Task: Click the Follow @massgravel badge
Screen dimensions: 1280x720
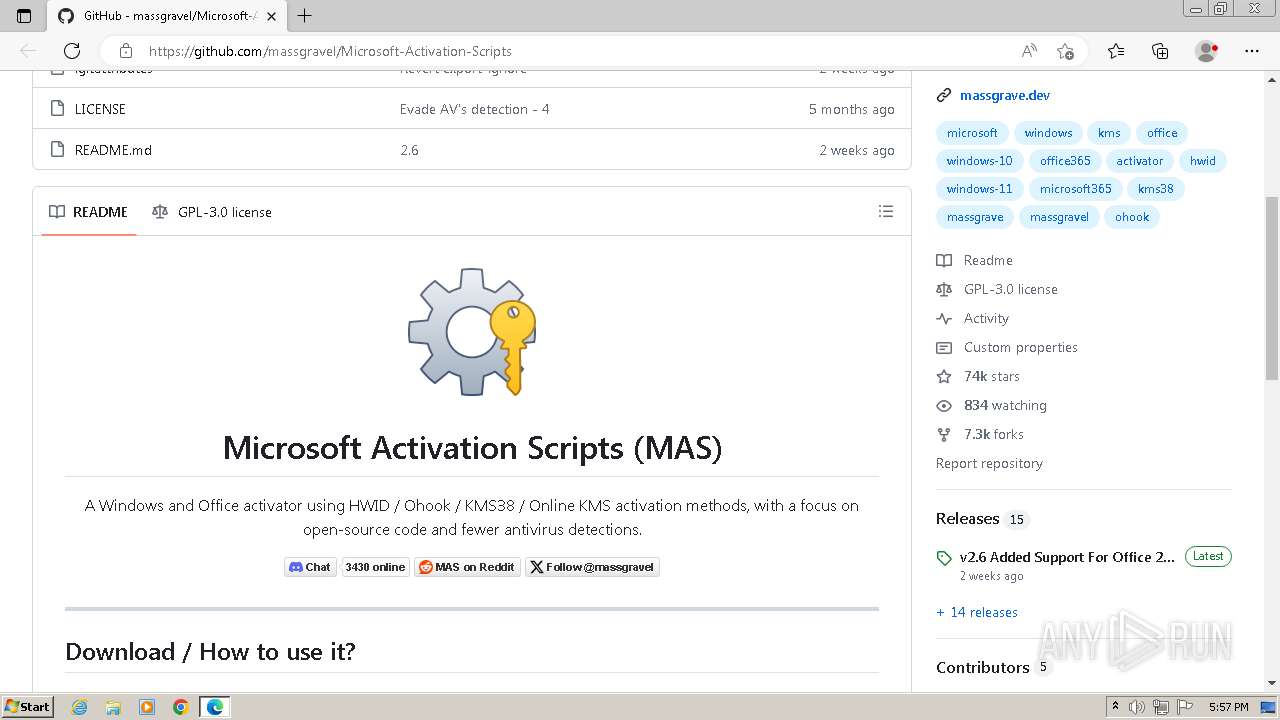Action: pos(592,567)
